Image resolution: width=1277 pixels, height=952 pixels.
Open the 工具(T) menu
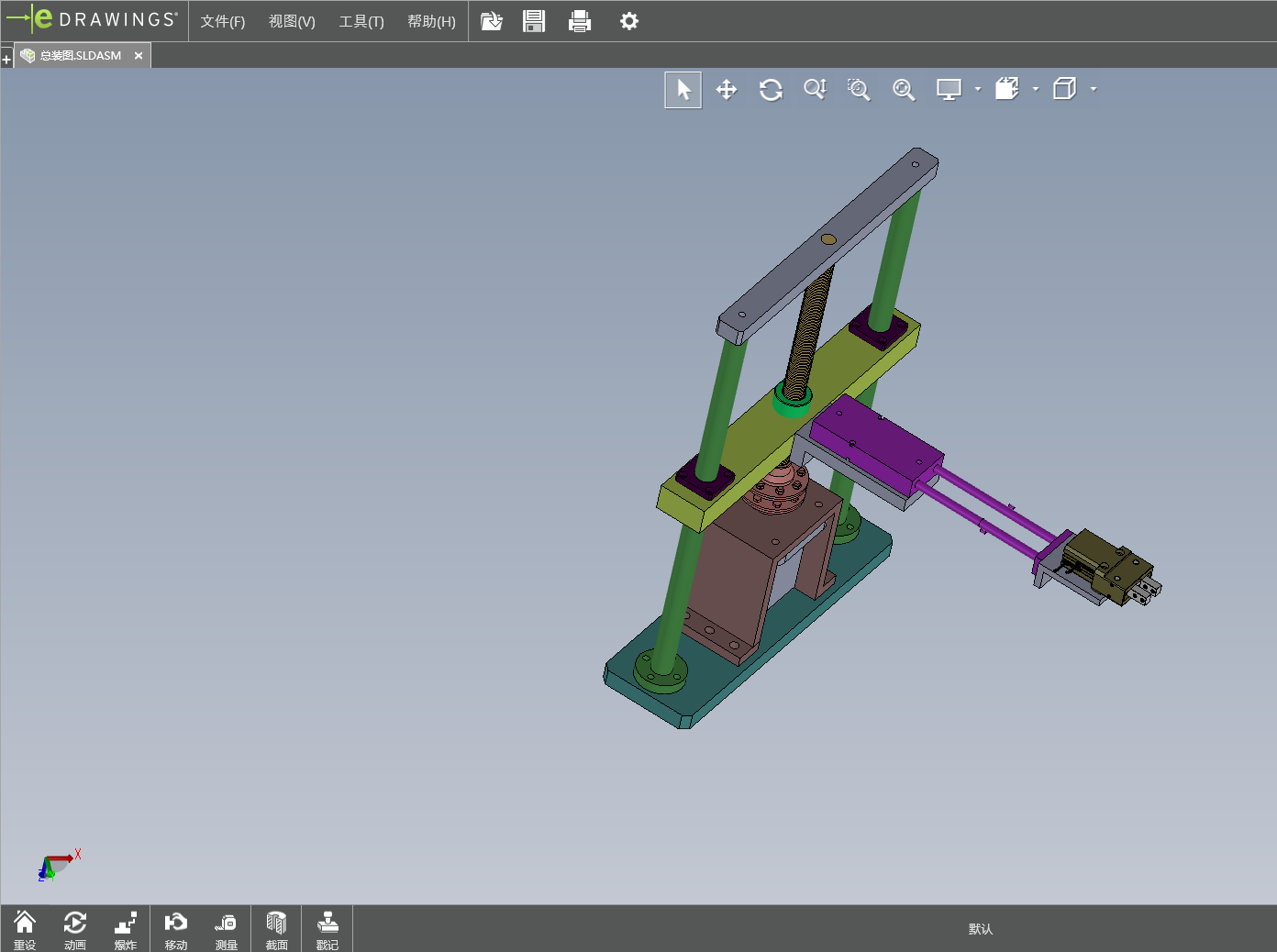tap(361, 21)
